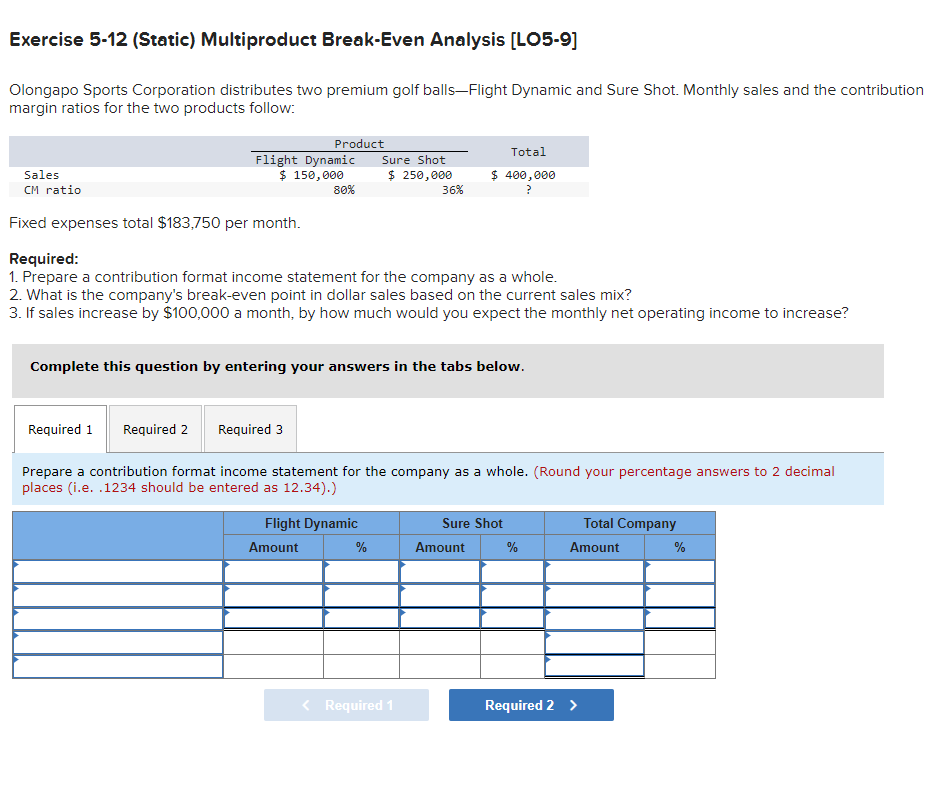Click third row Total Company Amount field

(594, 618)
